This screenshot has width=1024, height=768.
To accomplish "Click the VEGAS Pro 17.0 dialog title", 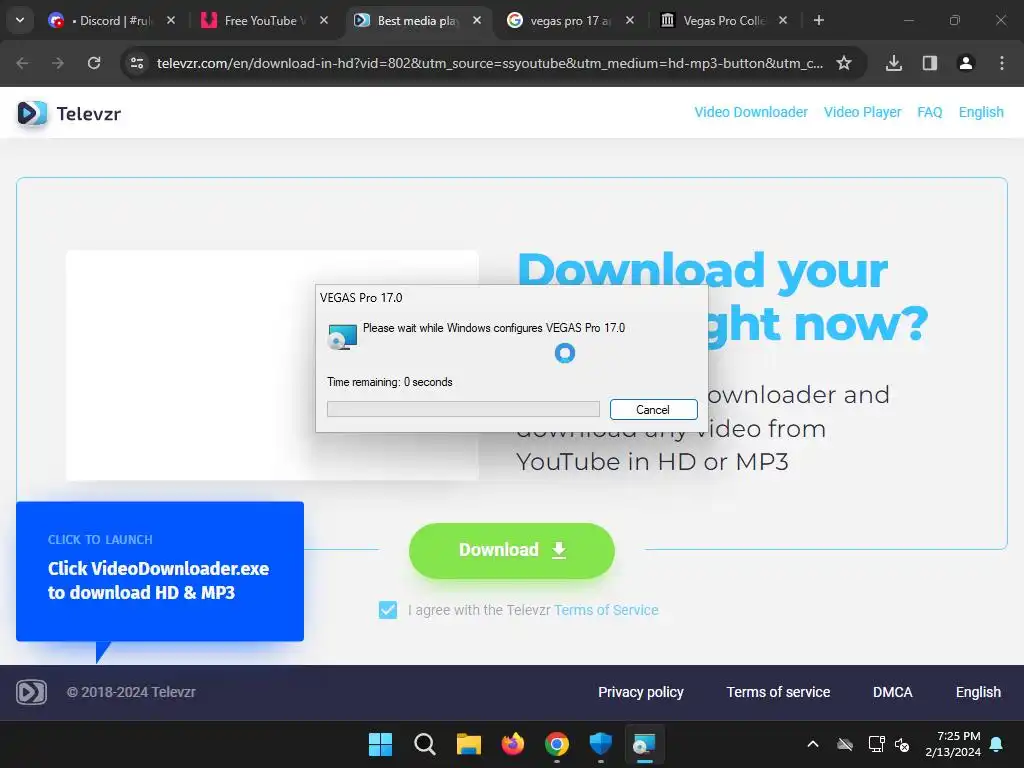I will point(361,298).
